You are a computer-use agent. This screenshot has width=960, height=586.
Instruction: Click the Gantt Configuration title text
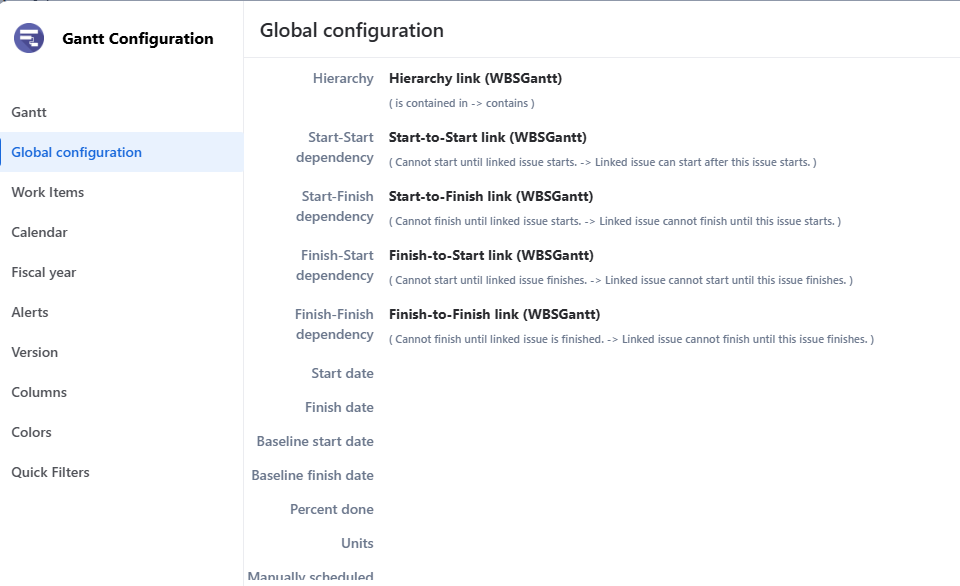tap(138, 39)
